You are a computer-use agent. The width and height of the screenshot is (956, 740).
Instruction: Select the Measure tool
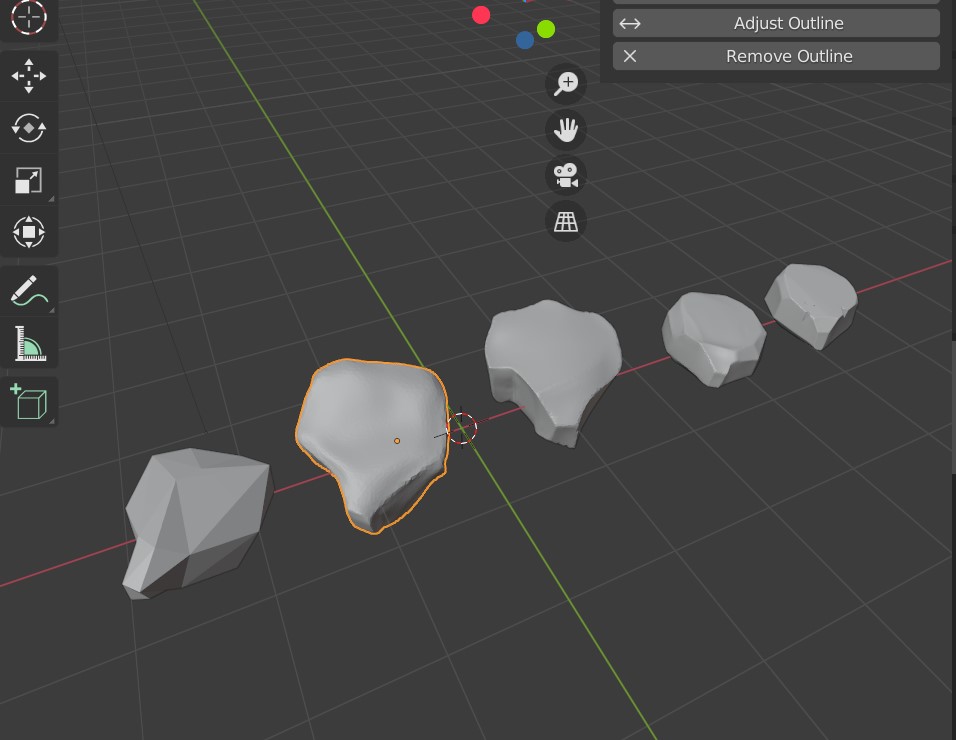[29, 343]
